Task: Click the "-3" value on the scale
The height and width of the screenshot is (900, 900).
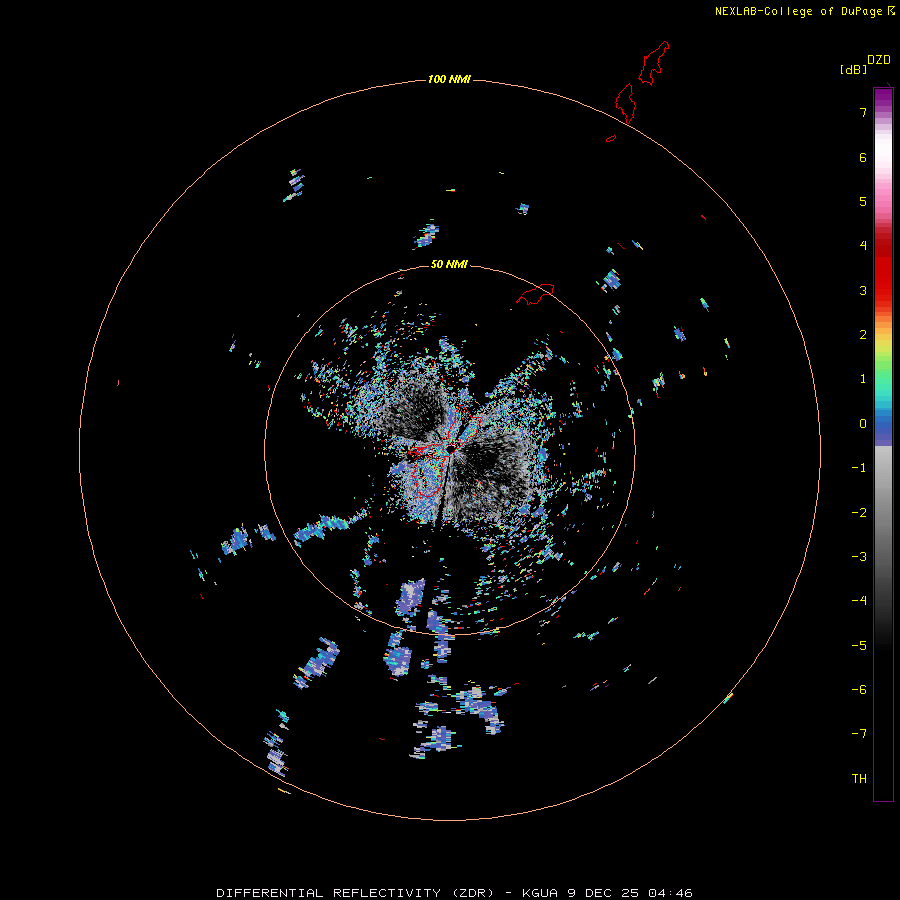Action: pos(859,557)
